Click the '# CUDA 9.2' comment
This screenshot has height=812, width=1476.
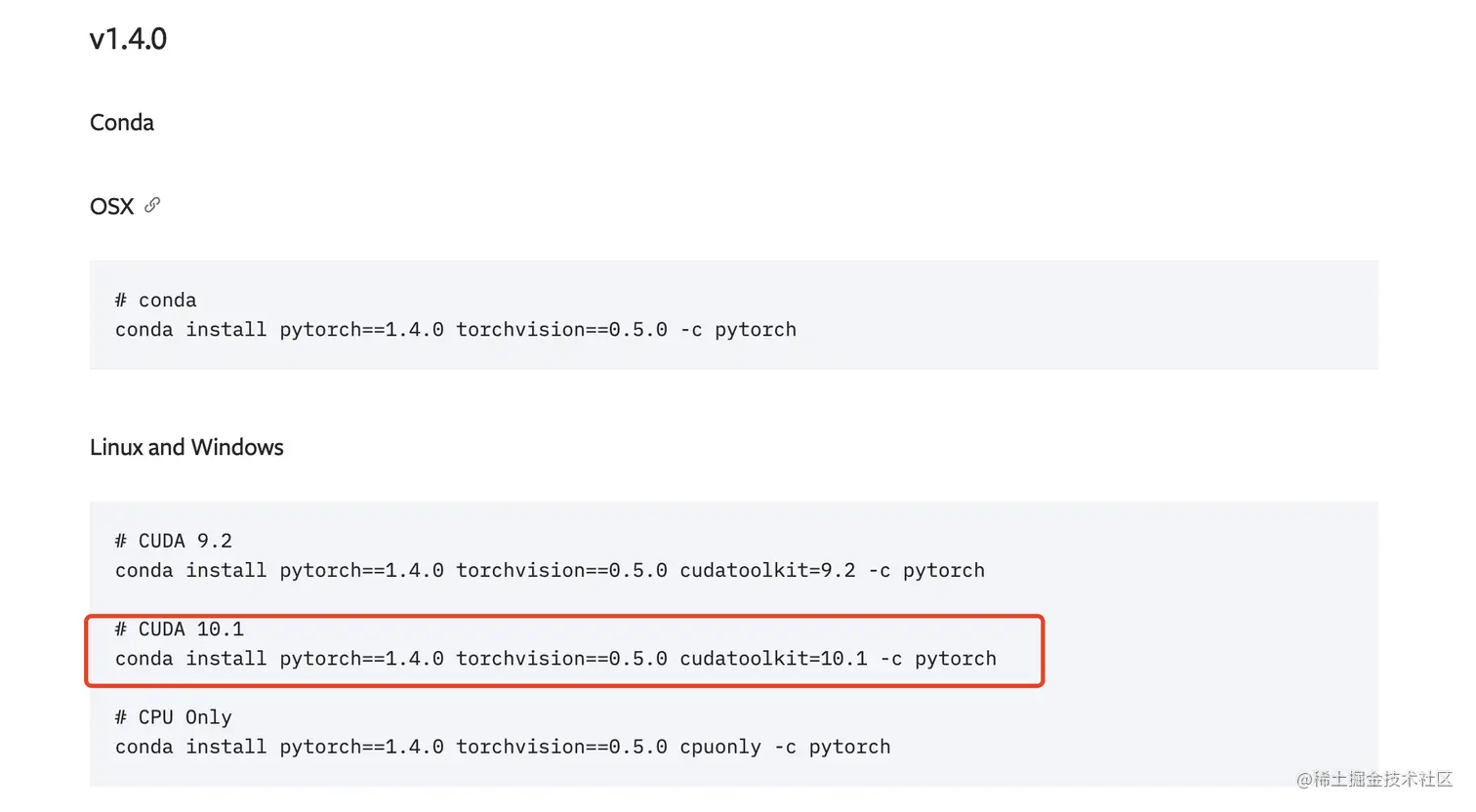tap(174, 541)
